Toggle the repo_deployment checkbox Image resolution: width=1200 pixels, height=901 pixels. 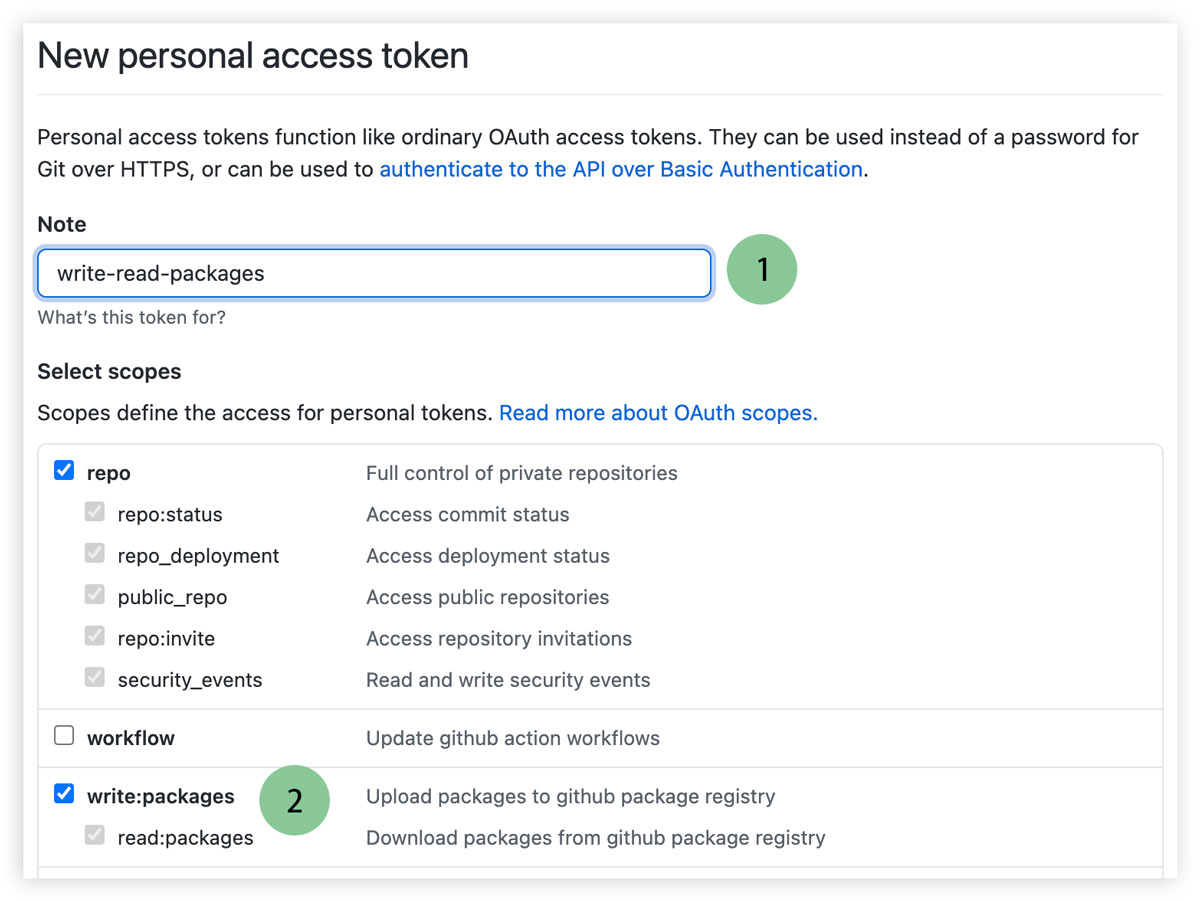click(95, 554)
